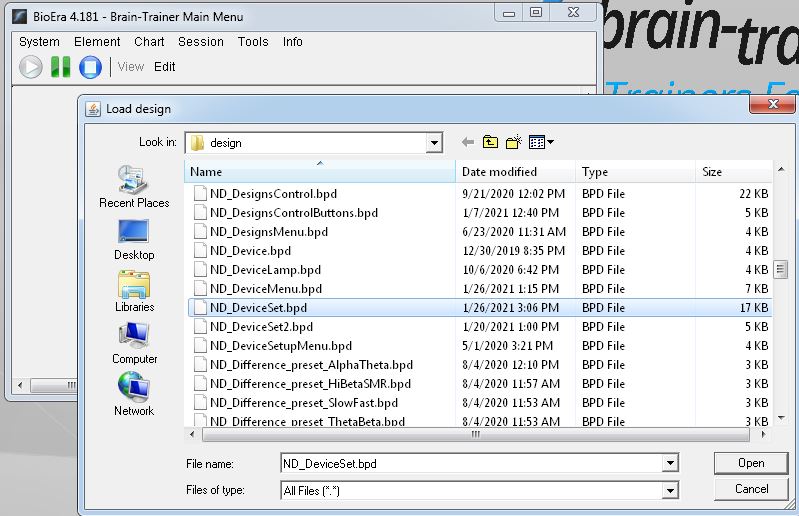The width and height of the screenshot is (799, 516).
Task: Cancel the Load design dialog
Action: [751, 489]
